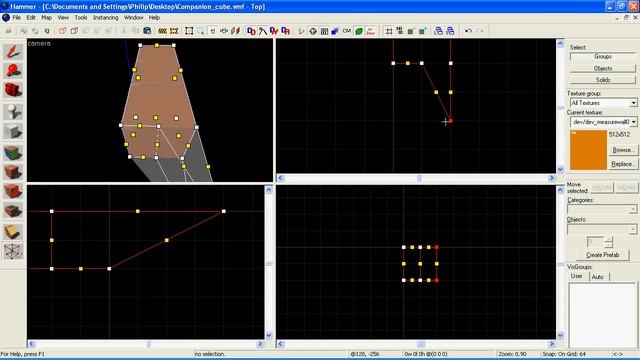Open Toggle Texture Application tool
640x360 pixels.
(13, 153)
